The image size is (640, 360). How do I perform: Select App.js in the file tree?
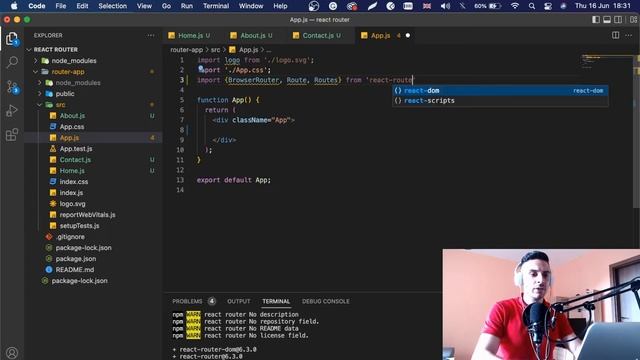coord(69,138)
